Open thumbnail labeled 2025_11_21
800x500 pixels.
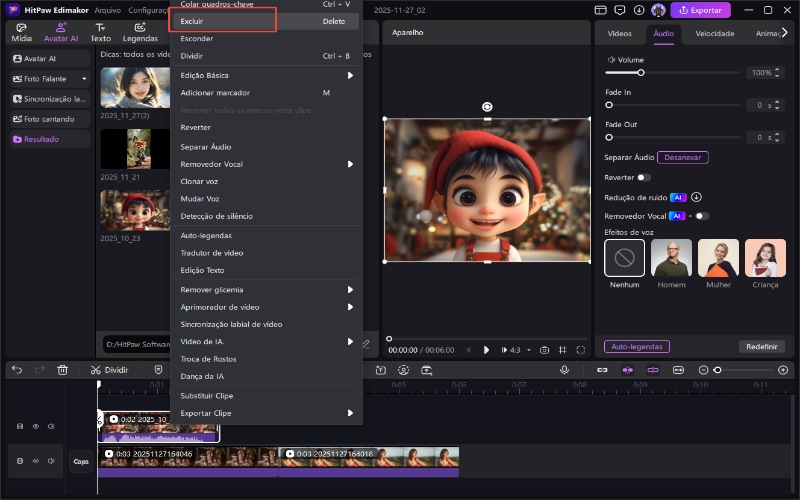(x=135, y=149)
